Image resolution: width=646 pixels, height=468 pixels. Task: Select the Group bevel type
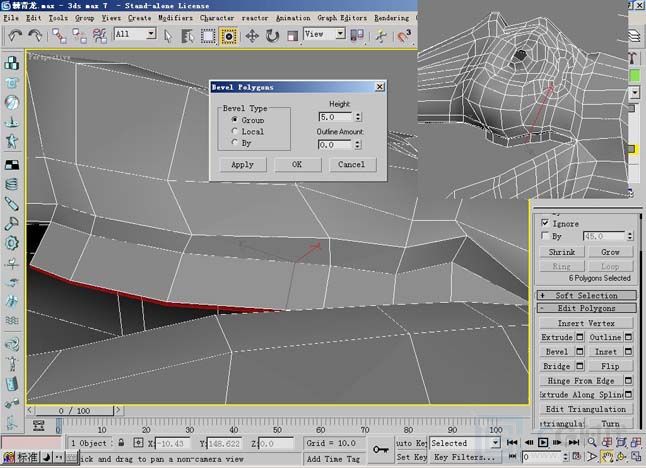click(235, 119)
